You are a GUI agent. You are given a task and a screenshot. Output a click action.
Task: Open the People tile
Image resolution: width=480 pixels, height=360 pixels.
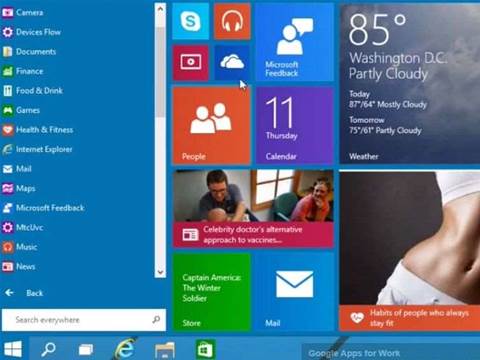[211, 125]
